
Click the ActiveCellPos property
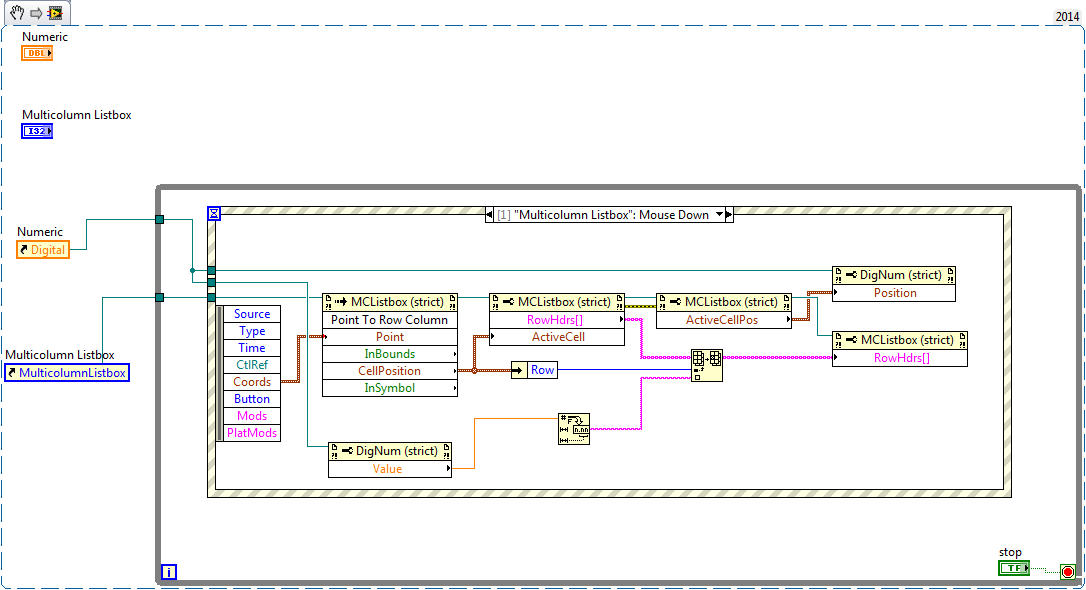click(723, 320)
